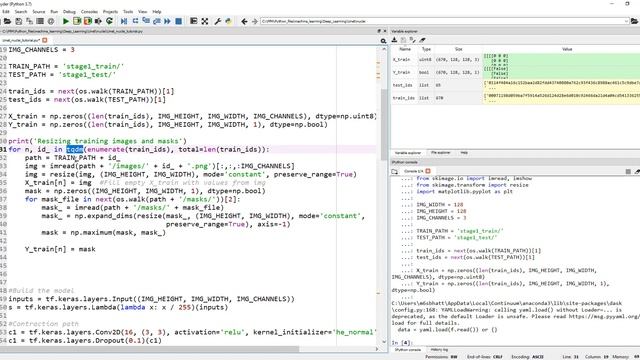
Task: Close the unet_nuclei_tutorial.py tab
Action: pos(44,40)
